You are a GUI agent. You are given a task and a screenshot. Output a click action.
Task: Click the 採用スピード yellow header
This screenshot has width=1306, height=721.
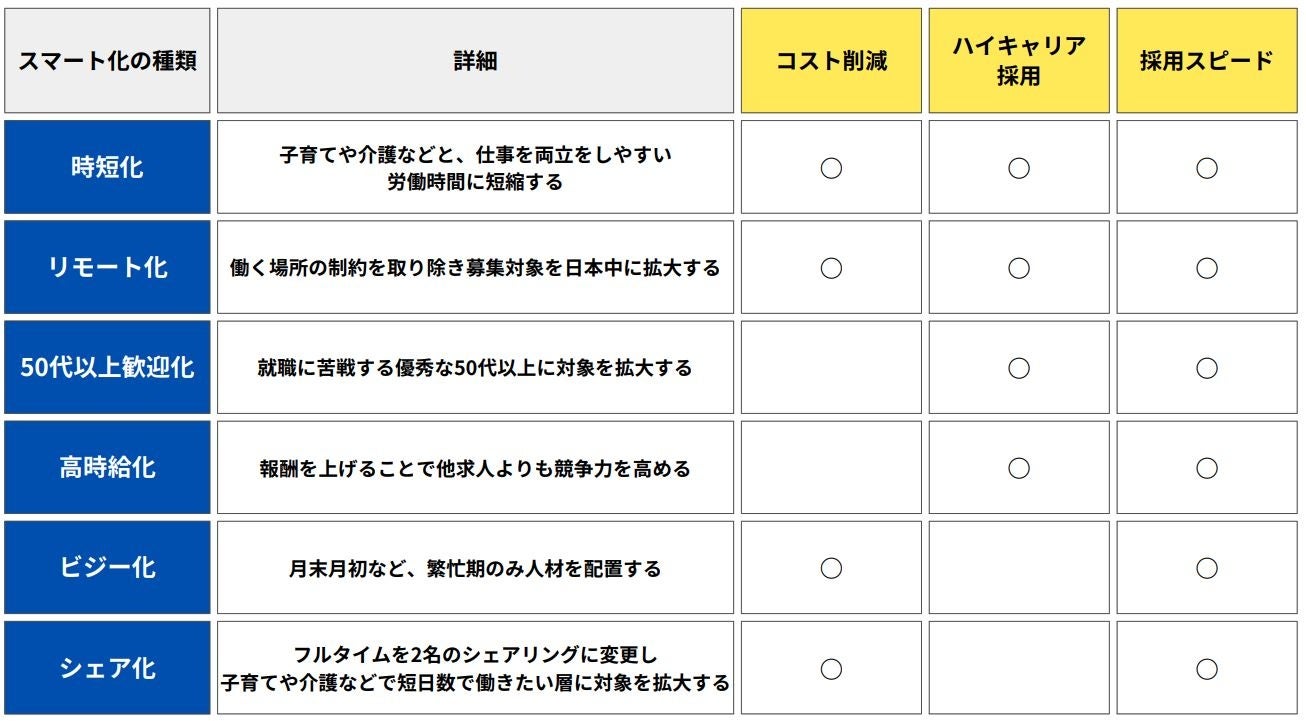tap(1207, 61)
